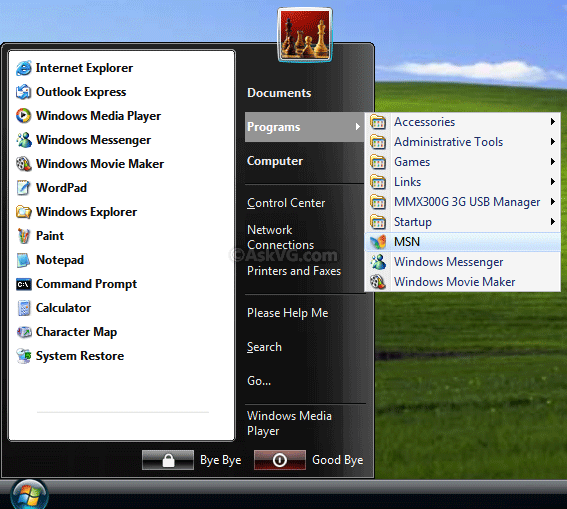Click the Programs menu arrow
567x509 pixels.
pyautogui.click(x=357, y=127)
